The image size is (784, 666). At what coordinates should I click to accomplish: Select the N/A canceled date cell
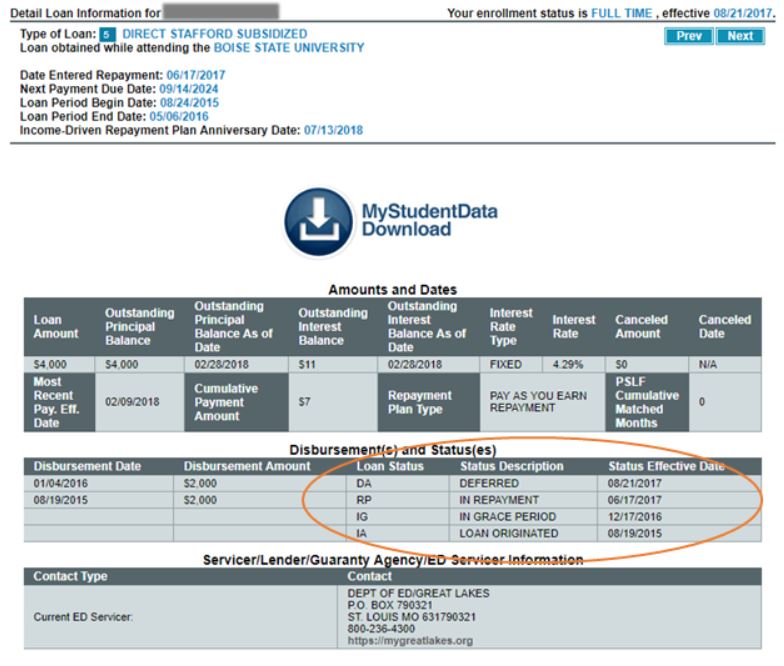click(x=726, y=364)
